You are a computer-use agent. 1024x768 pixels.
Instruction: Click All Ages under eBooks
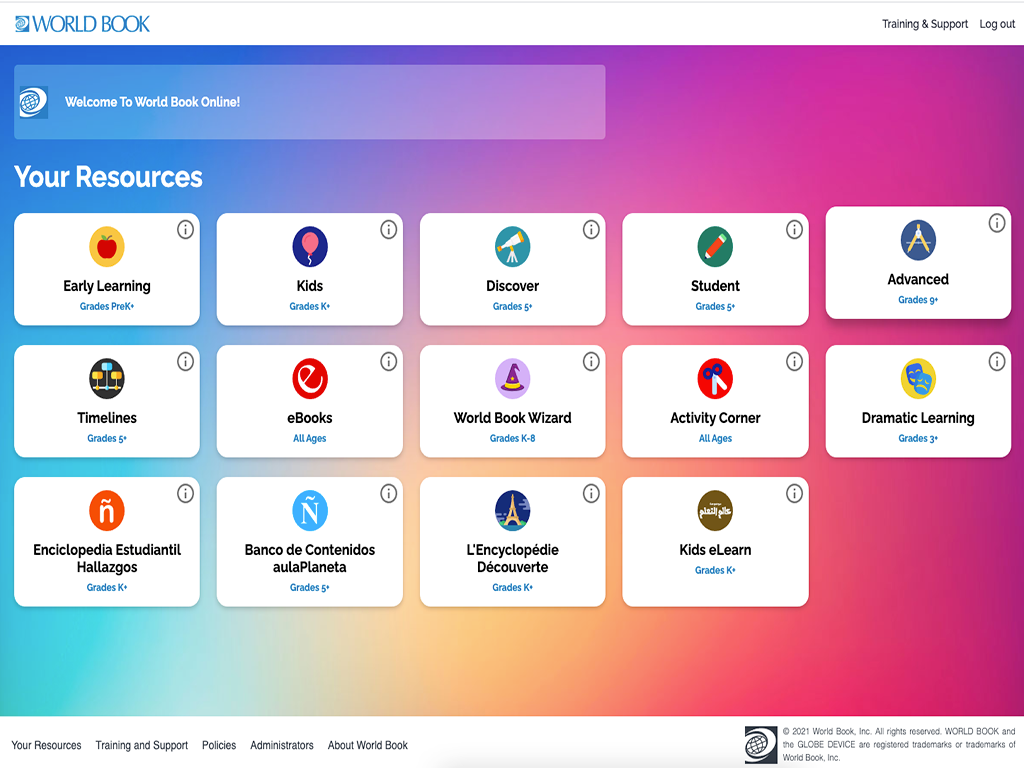(x=310, y=438)
